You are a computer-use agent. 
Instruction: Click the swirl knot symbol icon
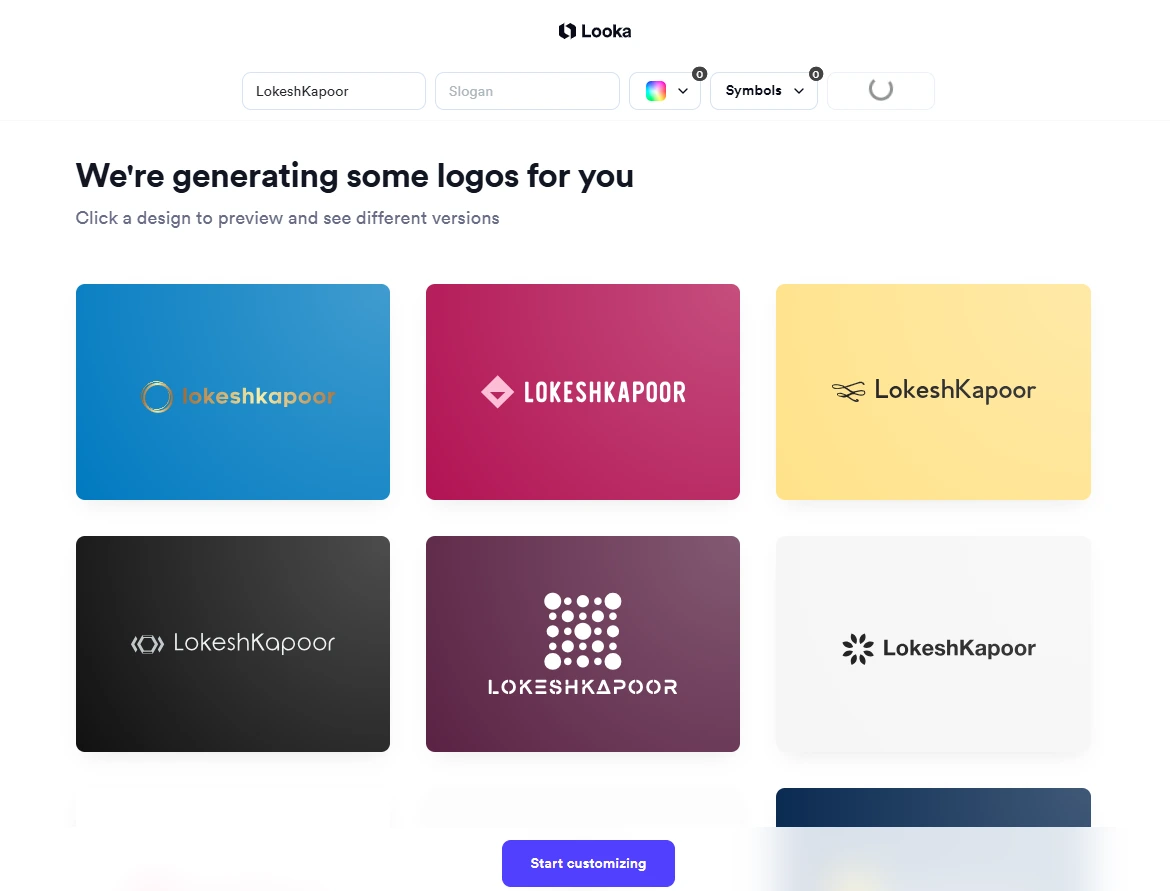coord(848,390)
